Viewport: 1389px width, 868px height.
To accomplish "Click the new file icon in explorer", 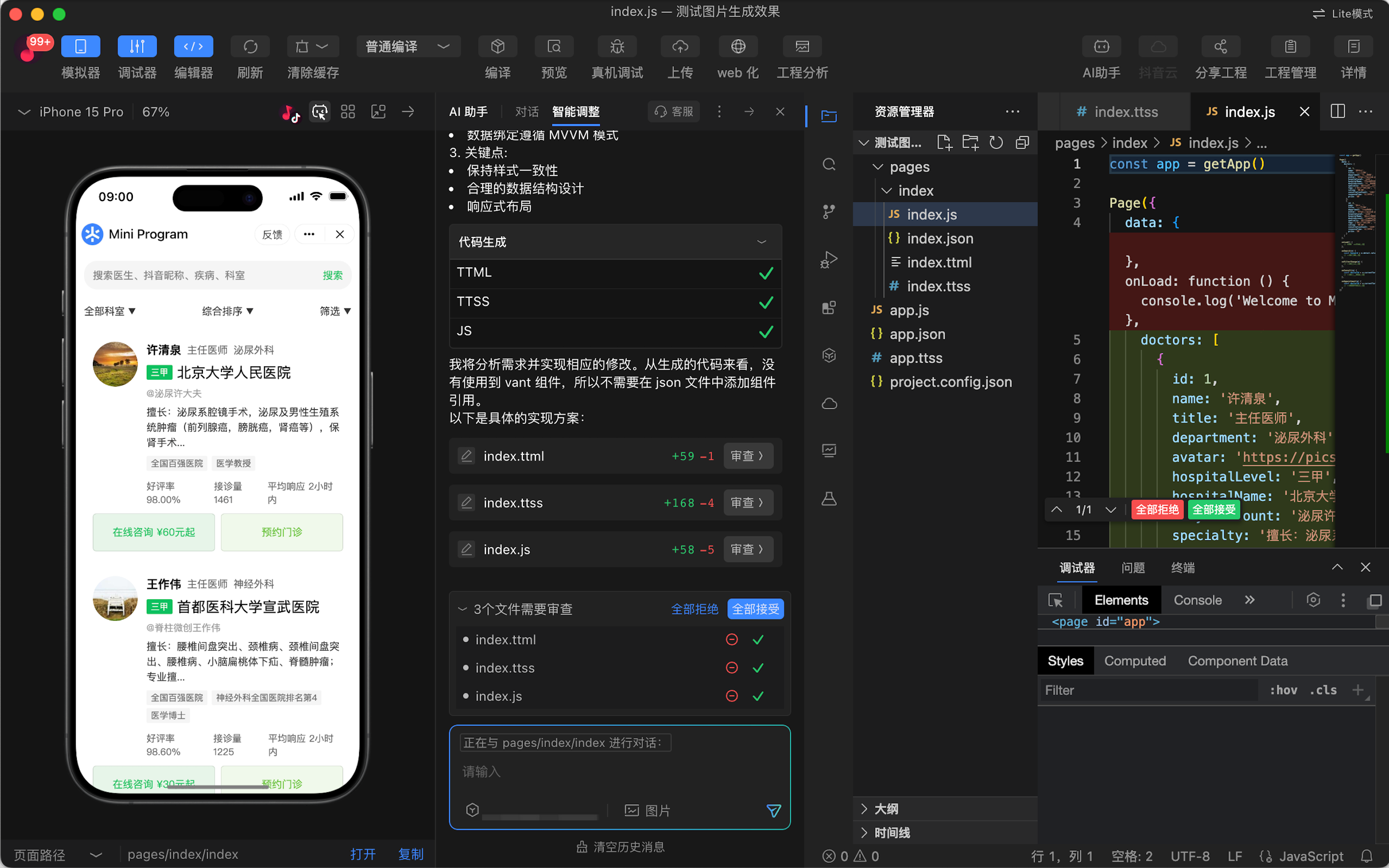I will tap(944, 142).
